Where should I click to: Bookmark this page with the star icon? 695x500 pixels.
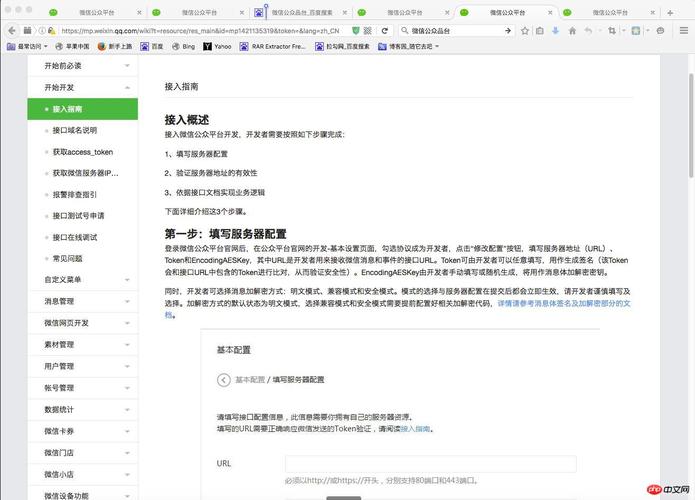coord(525,31)
